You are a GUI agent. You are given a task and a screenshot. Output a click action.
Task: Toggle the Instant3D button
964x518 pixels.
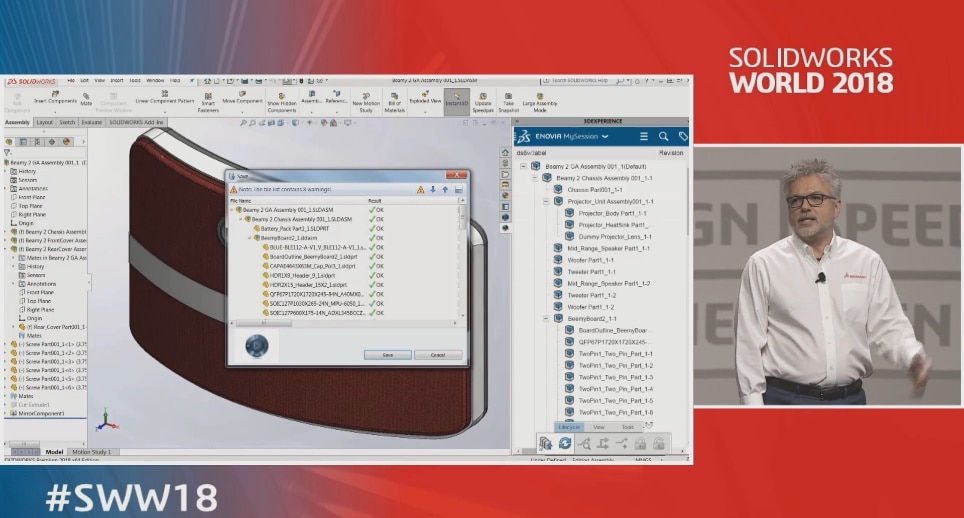(x=457, y=100)
